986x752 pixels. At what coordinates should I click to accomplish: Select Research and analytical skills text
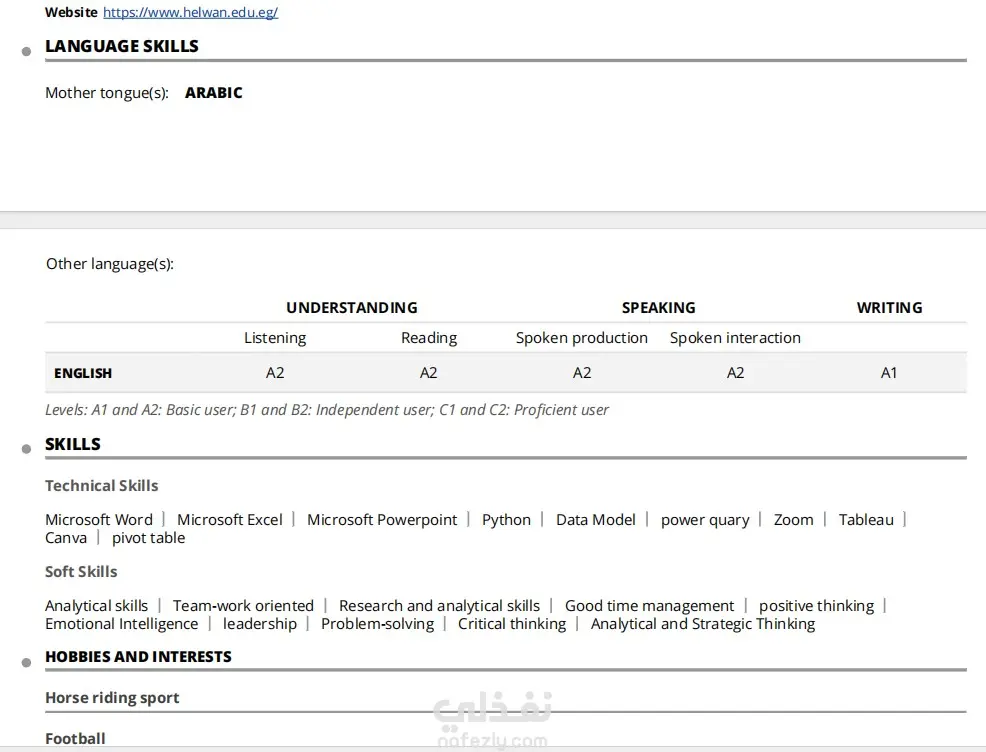pos(439,606)
